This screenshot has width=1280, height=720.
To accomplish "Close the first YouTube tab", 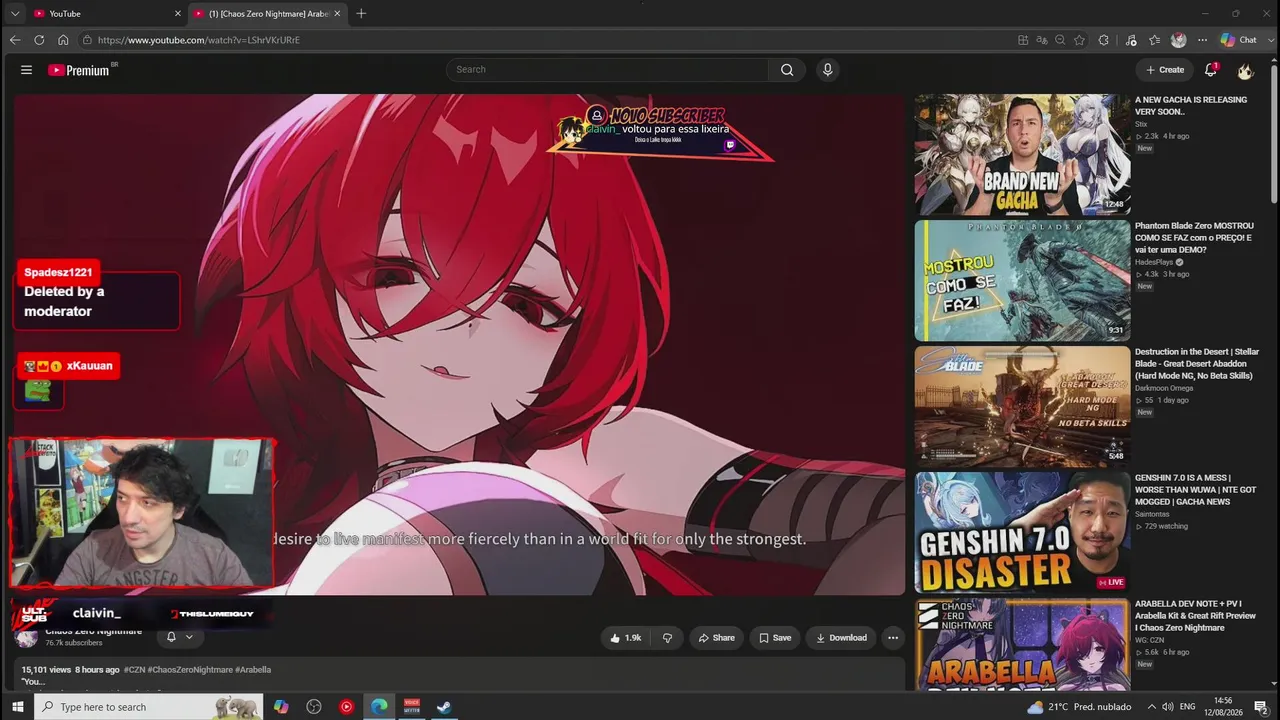I will (178, 13).
